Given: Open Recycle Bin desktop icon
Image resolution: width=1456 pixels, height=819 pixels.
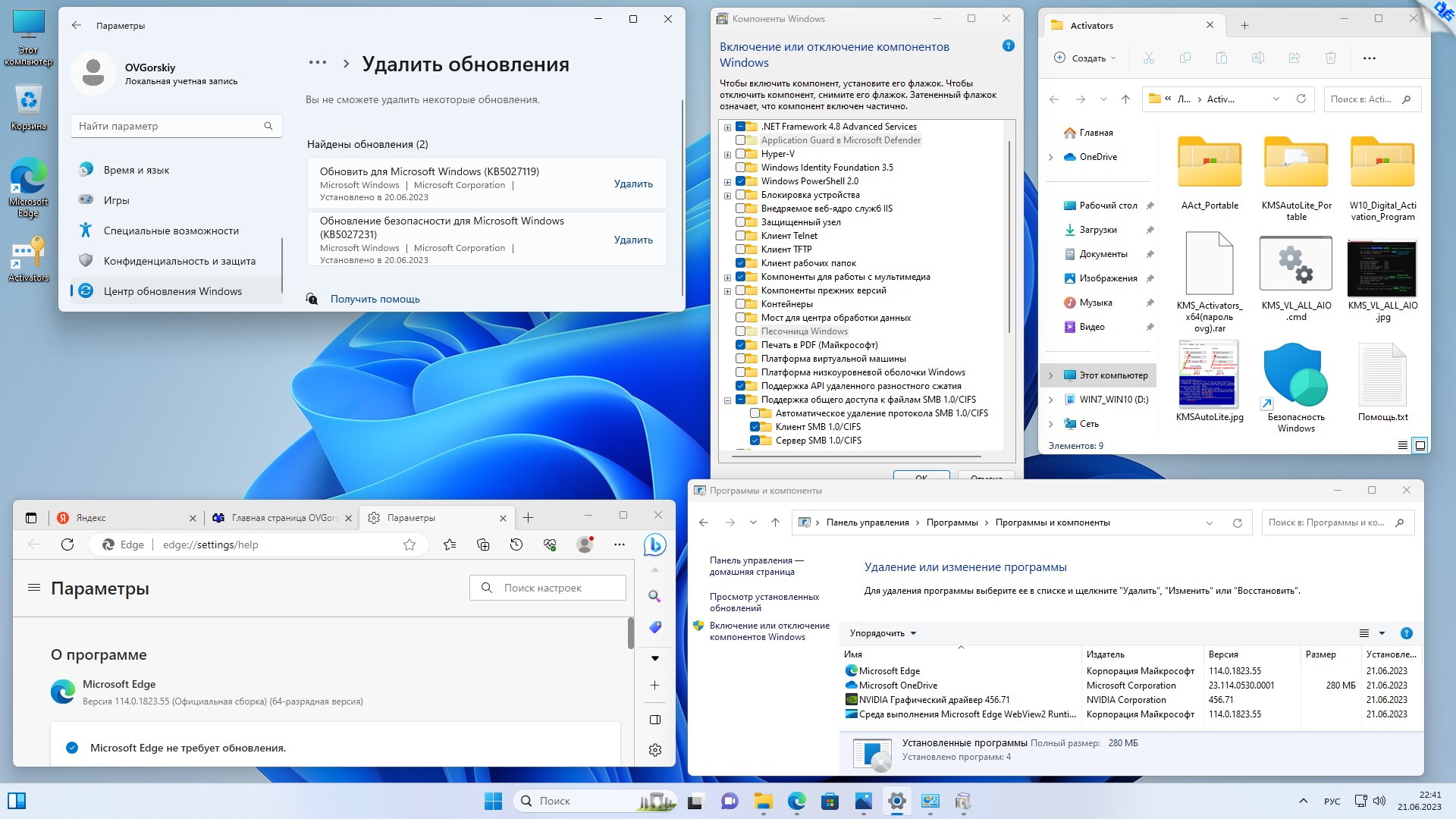Looking at the screenshot, I should (x=28, y=107).
